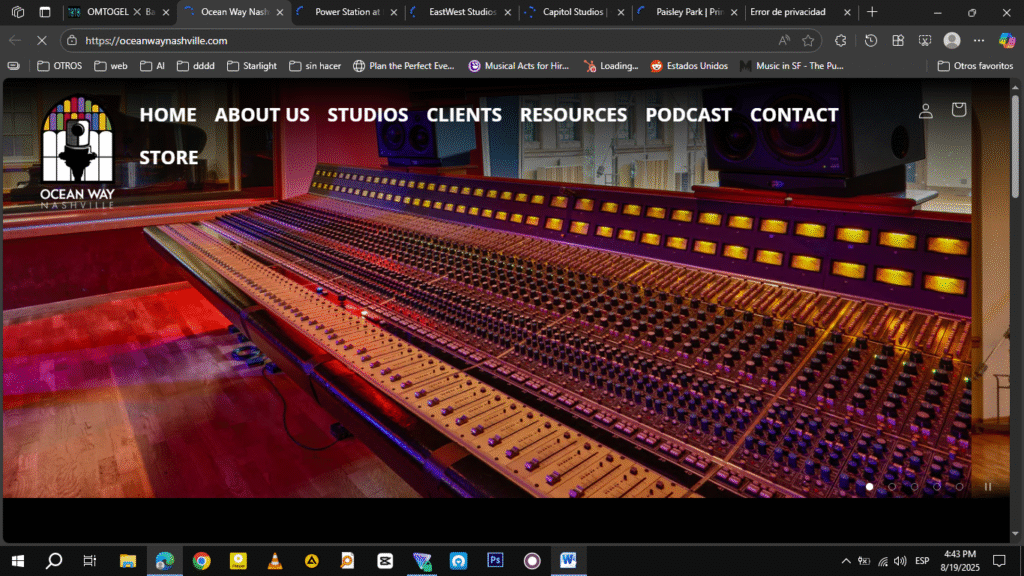The image size is (1024, 576).
Task: Open the shopping cart icon
Action: click(959, 109)
